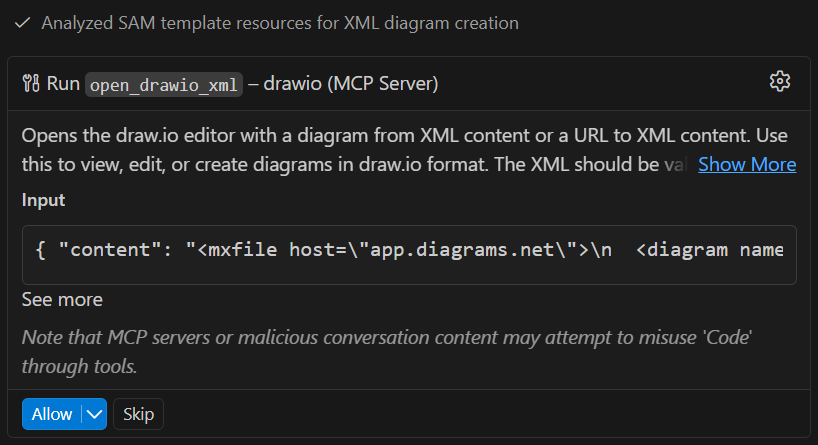The width and height of the screenshot is (818, 445).
Task: Click the mxfile host tag text in the input
Action: click(x=268, y=250)
